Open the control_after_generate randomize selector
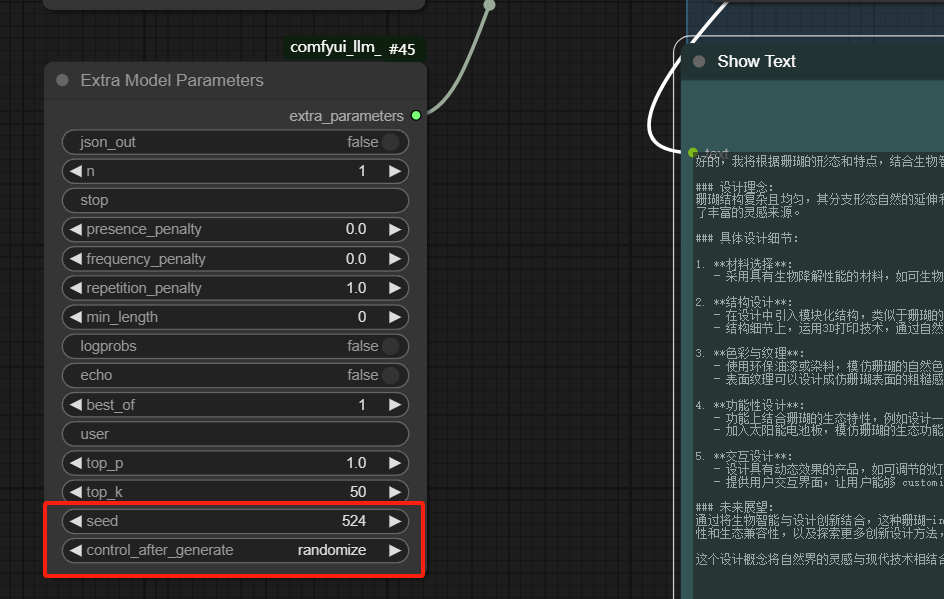Image resolution: width=944 pixels, height=599 pixels. pyautogui.click(x=331, y=550)
